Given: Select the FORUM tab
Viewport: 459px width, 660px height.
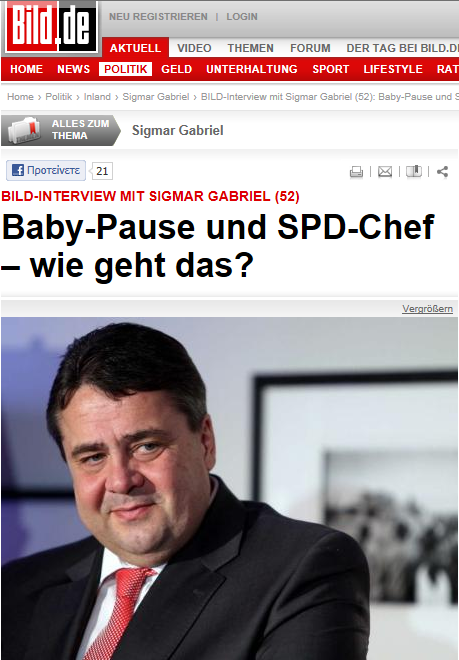Looking at the screenshot, I should [310, 48].
